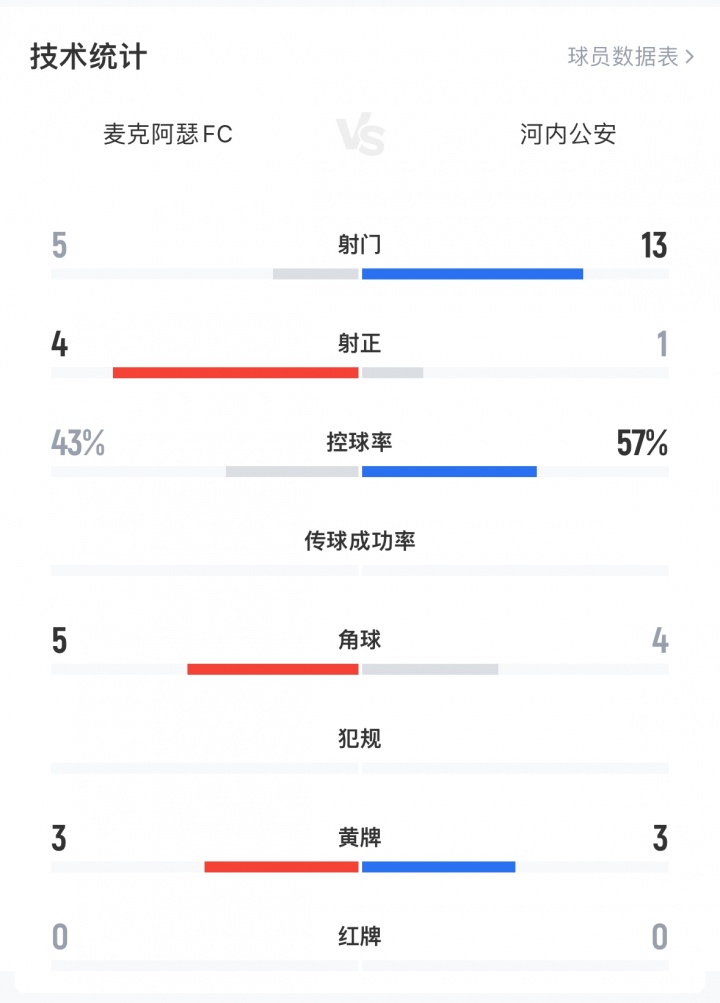Click the 犯规 fouls label
Screen dimensions: 720x1003
[359, 739]
